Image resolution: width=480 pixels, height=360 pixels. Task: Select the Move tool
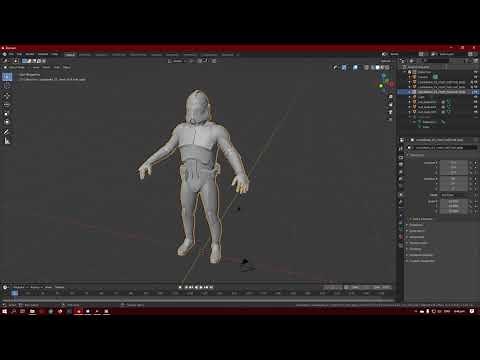[x=7, y=96]
